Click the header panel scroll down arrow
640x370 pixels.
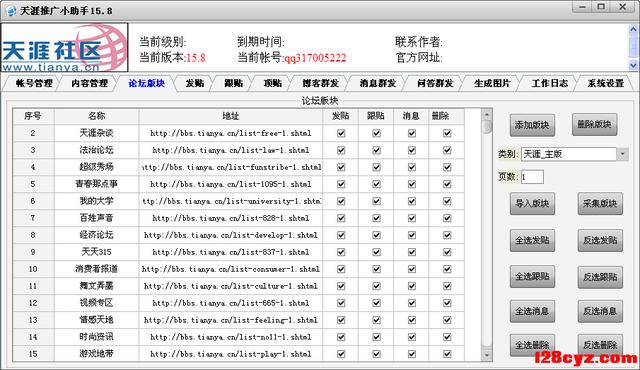pos(633,65)
